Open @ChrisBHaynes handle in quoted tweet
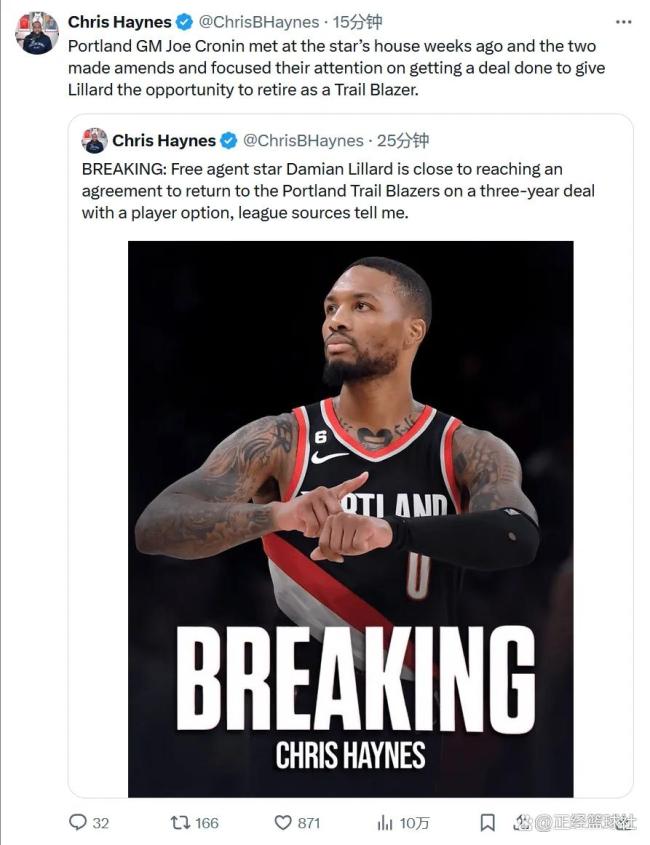The width and height of the screenshot is (650, 845). coord(303,141)
